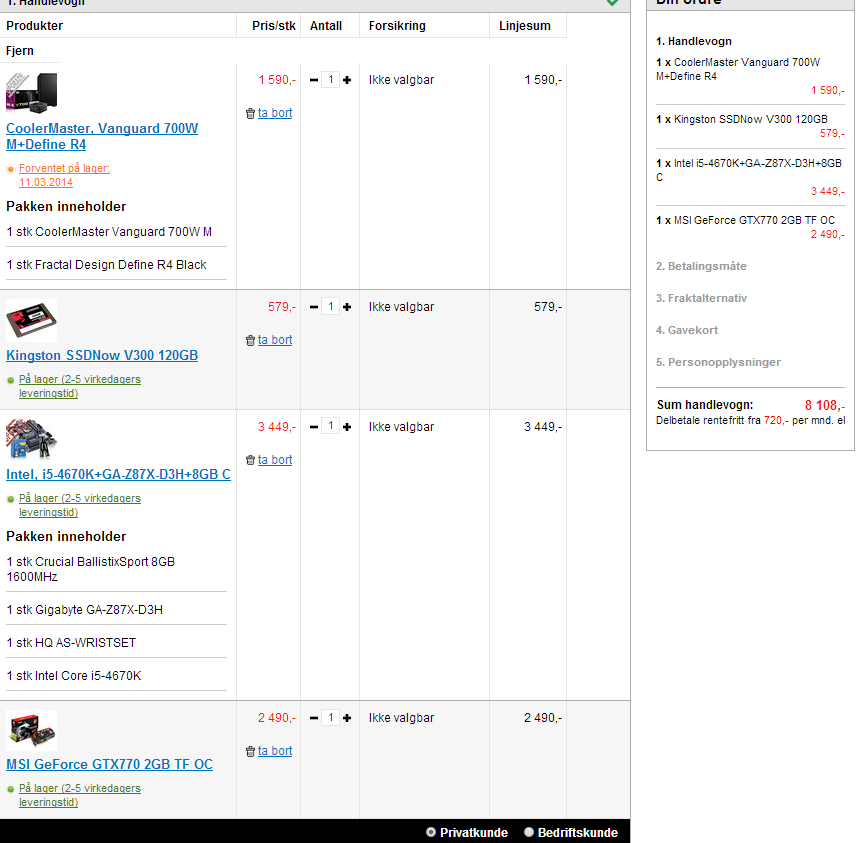Open MSI GeForce På lager delivery link
Viewport: 863px width, 843px height.
click(80, 795)
